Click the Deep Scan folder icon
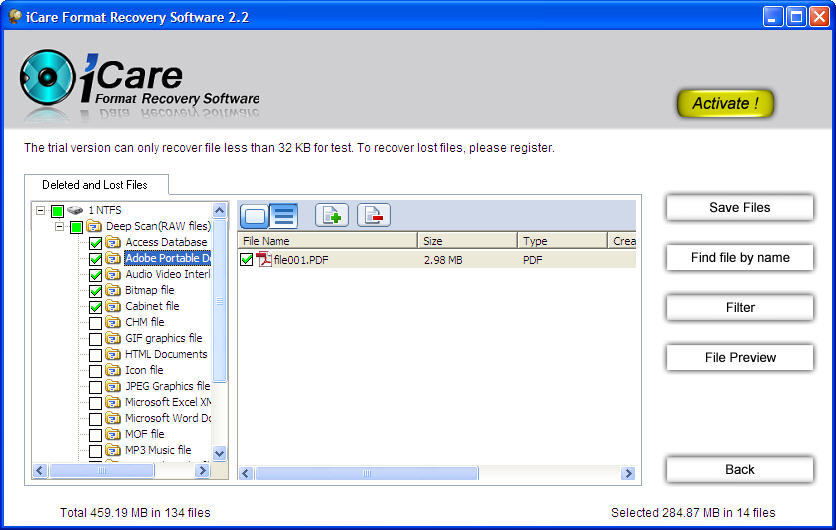Screen dimensions: 836x530 pyautogui.click(x=95, y=226)
